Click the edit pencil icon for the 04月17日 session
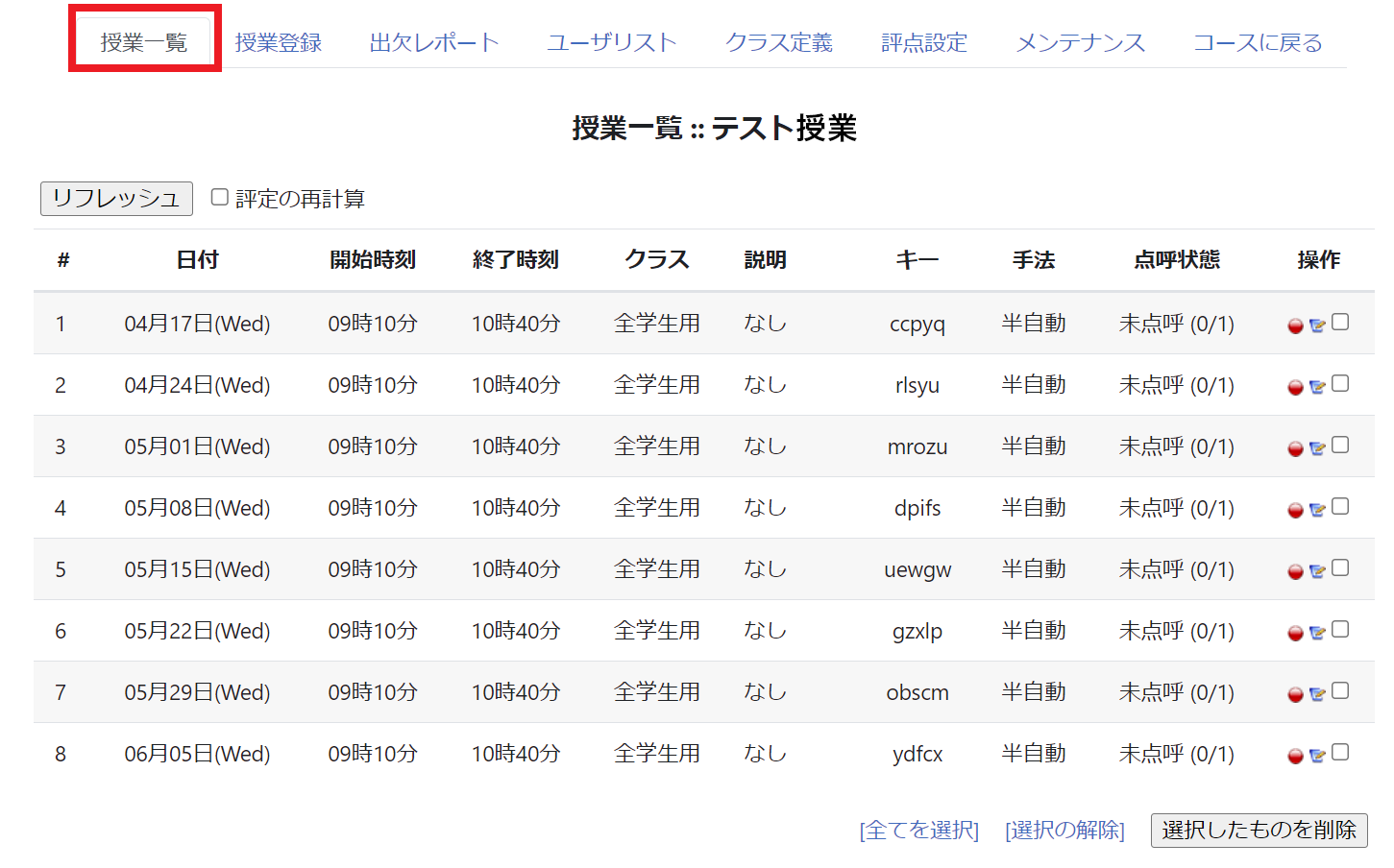 (1317, 326)
